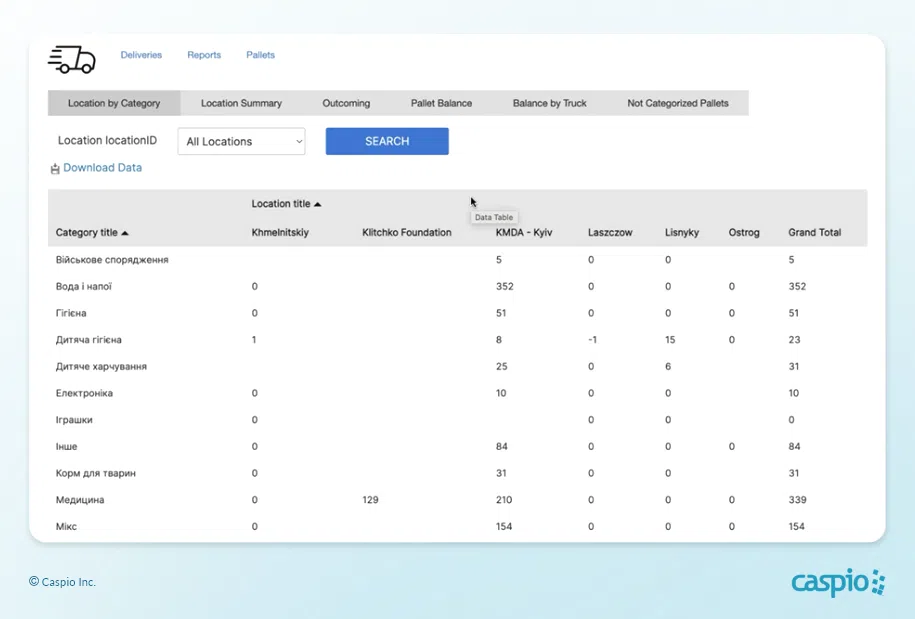Open the Not Categorized Pallets tab
The width and height of the screenshot is (915, 619).
point(677,103)
